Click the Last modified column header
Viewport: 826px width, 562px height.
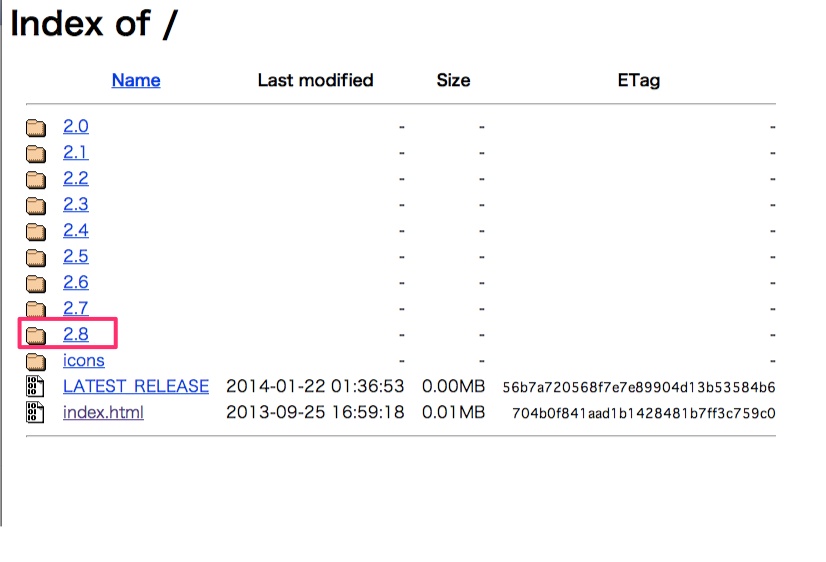pyautogui.click(x=316, y=80)
